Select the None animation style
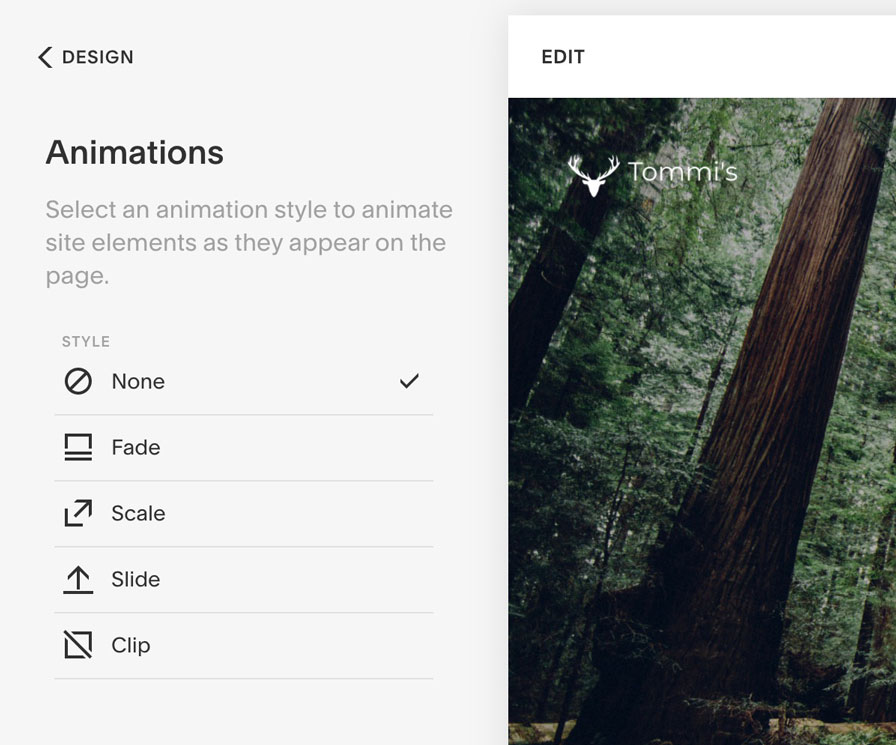Screen dimensions: 896x745 click(244, 382)
